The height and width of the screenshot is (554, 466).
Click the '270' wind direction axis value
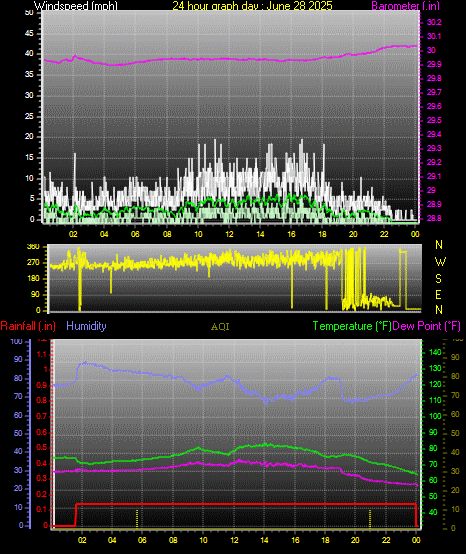click(x=33, y=263)
